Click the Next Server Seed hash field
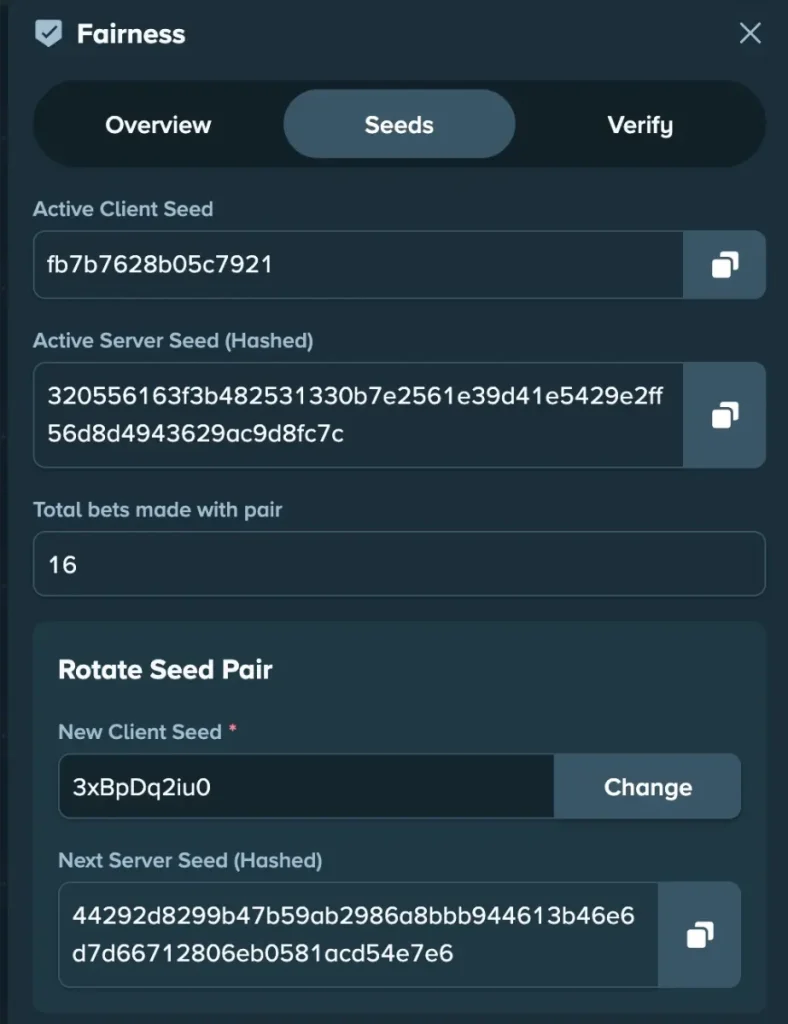The image size is (788, 1024). [x=358, y=935]
